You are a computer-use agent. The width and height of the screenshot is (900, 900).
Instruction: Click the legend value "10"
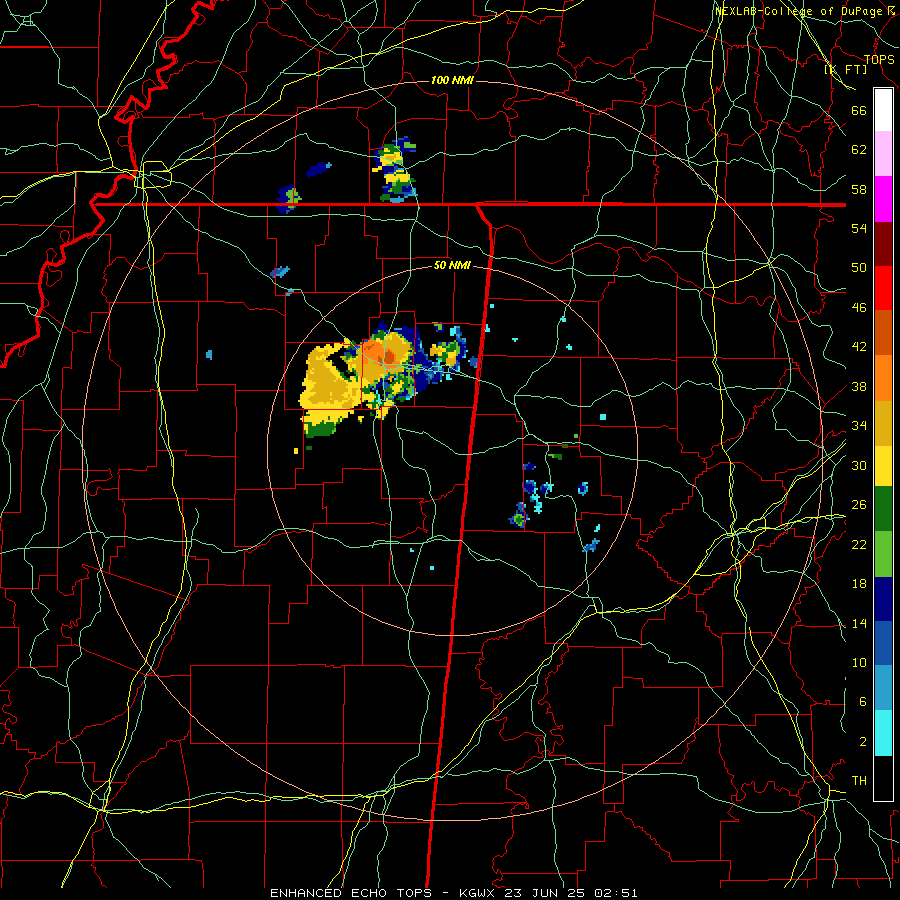click(x=859, y=662)
